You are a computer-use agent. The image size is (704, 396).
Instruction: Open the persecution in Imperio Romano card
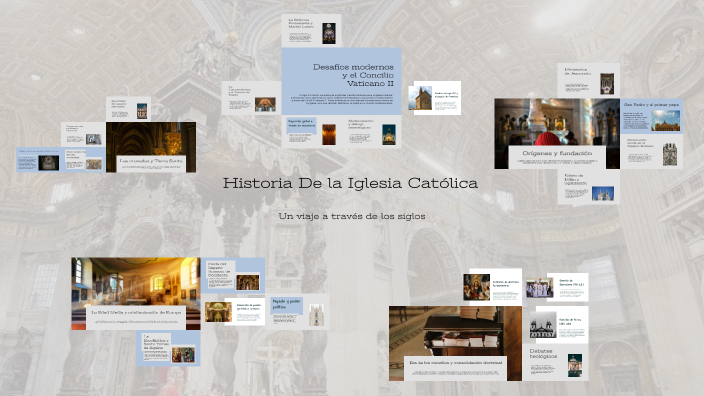click(651, 152)
